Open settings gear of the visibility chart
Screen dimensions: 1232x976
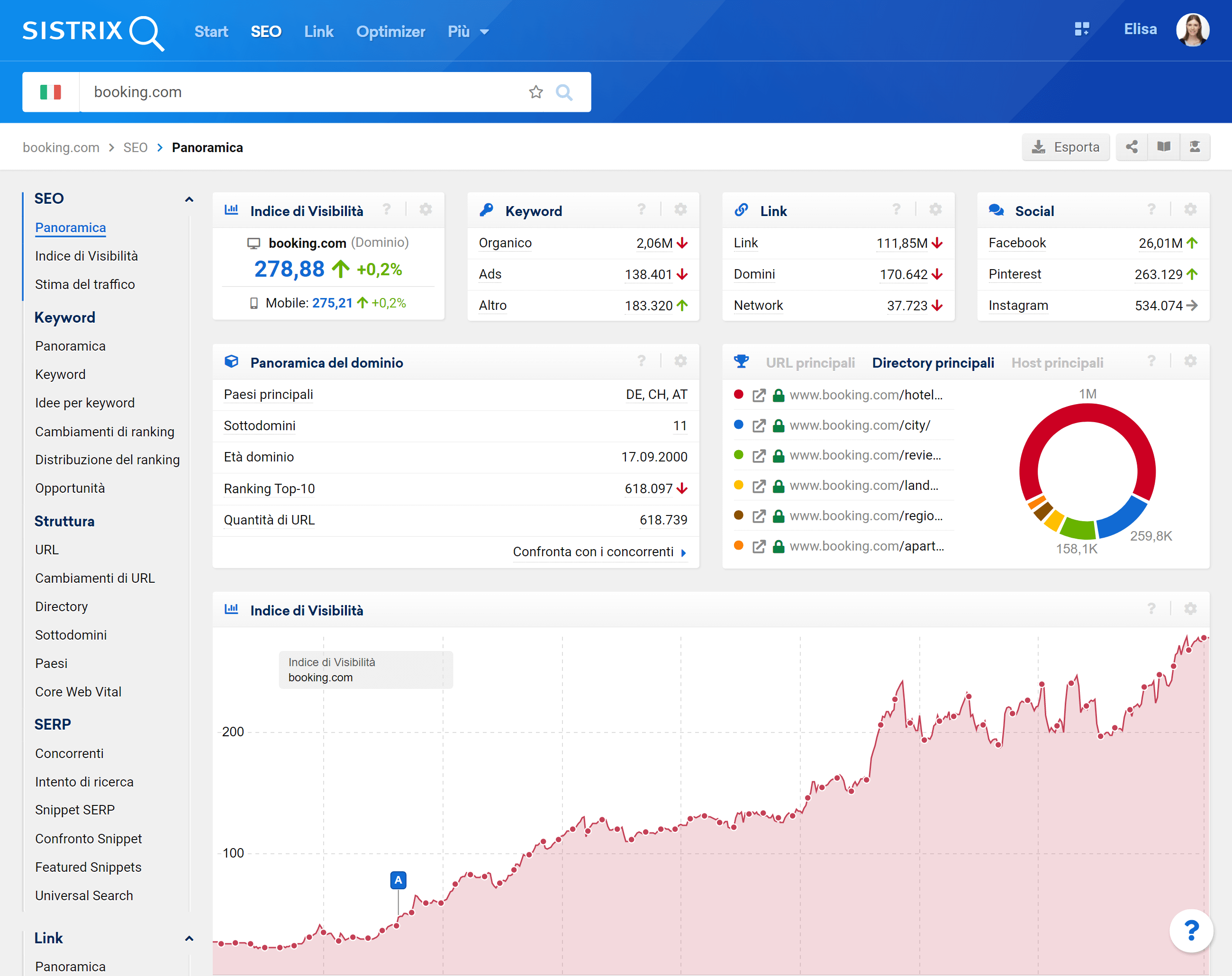click(x=1190, y=609)
